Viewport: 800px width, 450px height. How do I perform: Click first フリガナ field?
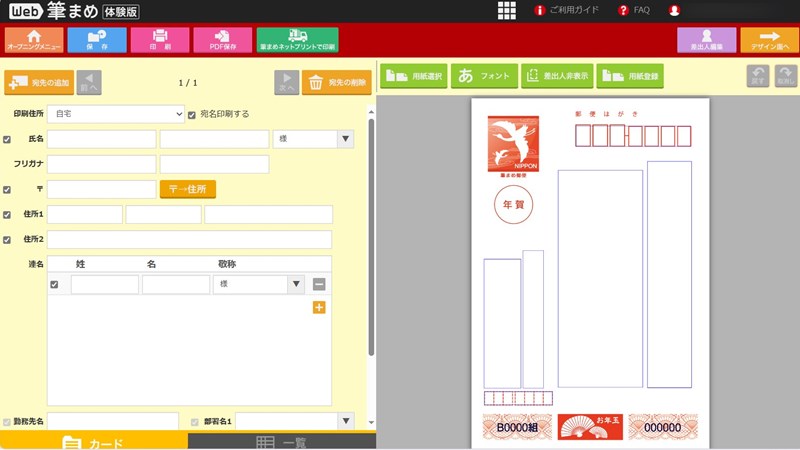(x=102, y=164)
